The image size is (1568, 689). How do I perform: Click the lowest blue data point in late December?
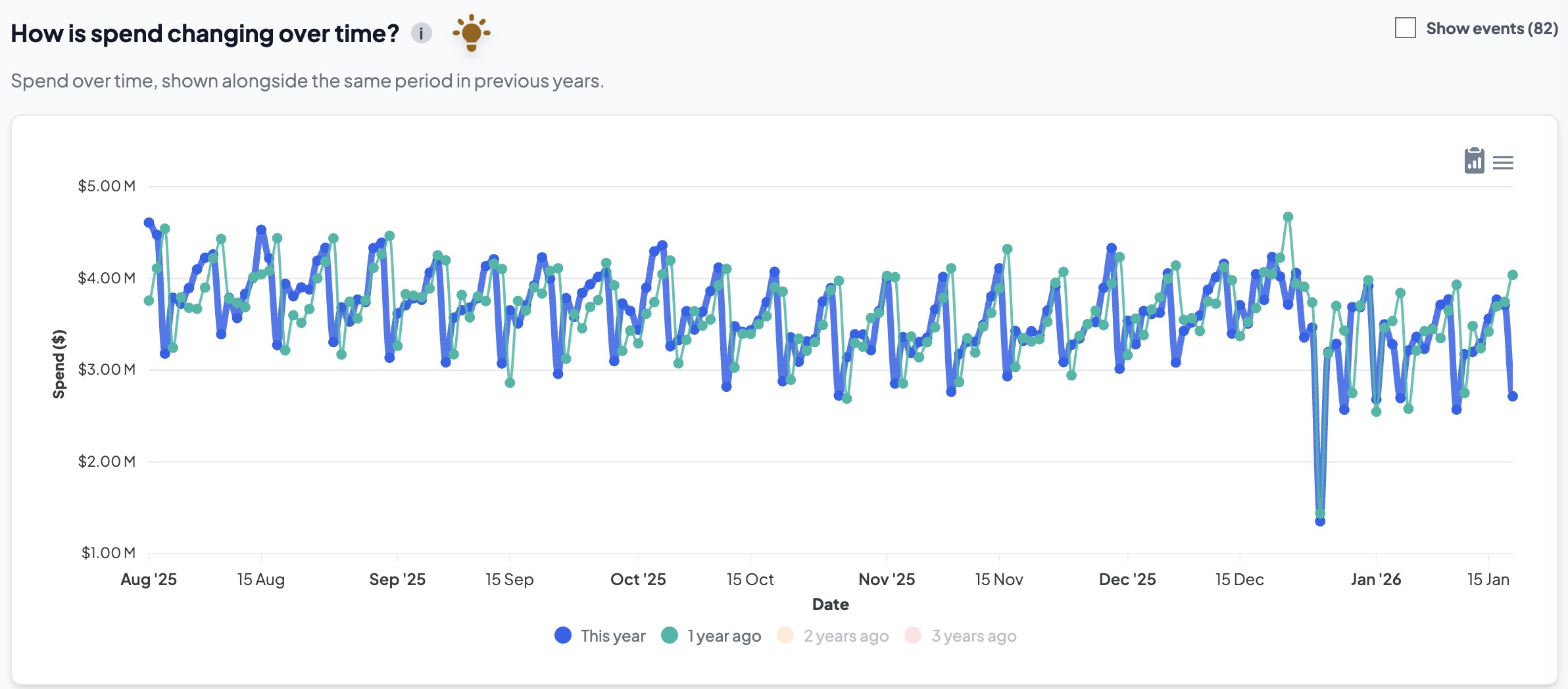pos(1319,521)
